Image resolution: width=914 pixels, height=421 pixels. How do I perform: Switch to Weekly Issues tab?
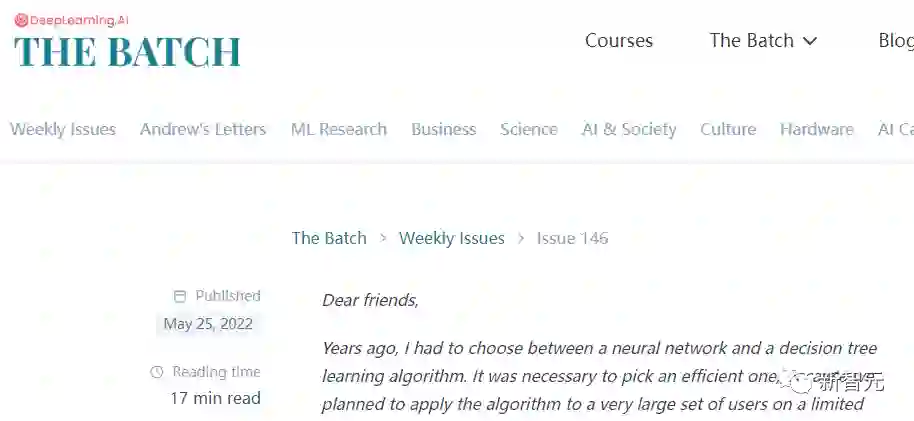point(63,129)
